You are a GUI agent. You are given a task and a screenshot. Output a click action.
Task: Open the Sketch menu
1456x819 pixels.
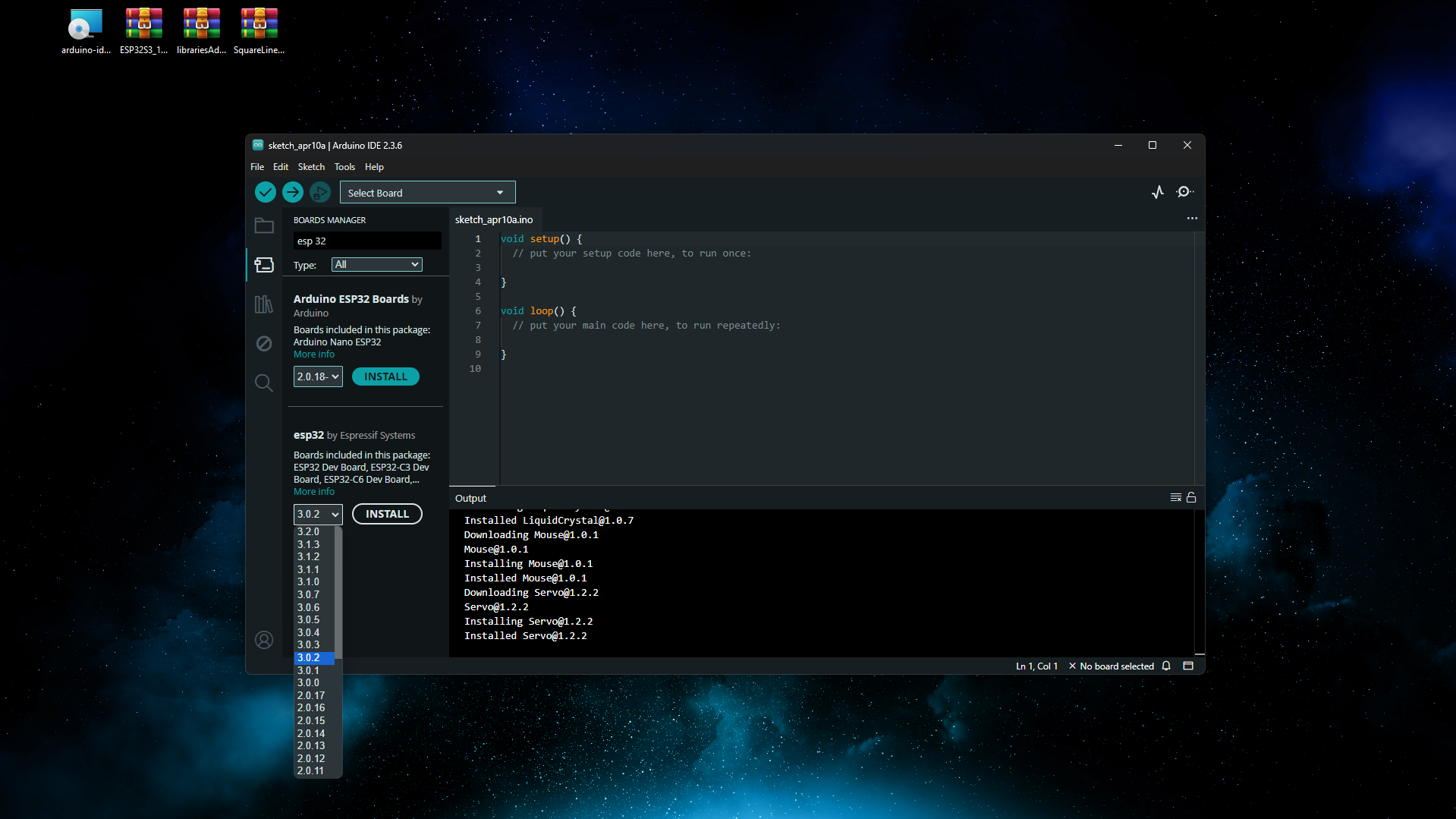coord(311,167)
